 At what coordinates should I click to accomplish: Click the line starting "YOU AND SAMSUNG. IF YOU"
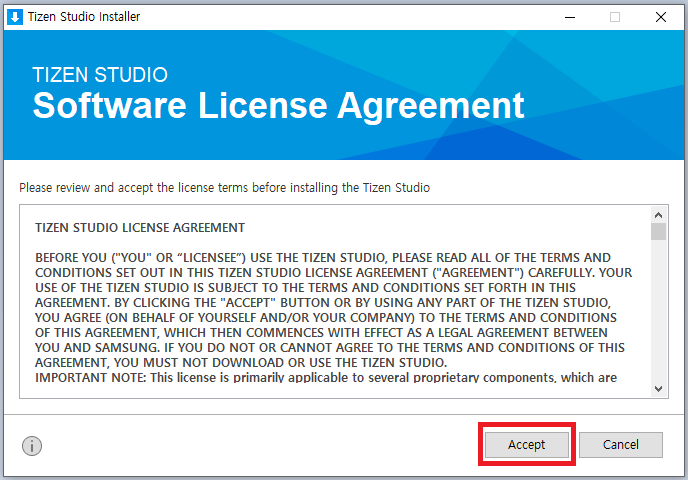pos(330,348)
